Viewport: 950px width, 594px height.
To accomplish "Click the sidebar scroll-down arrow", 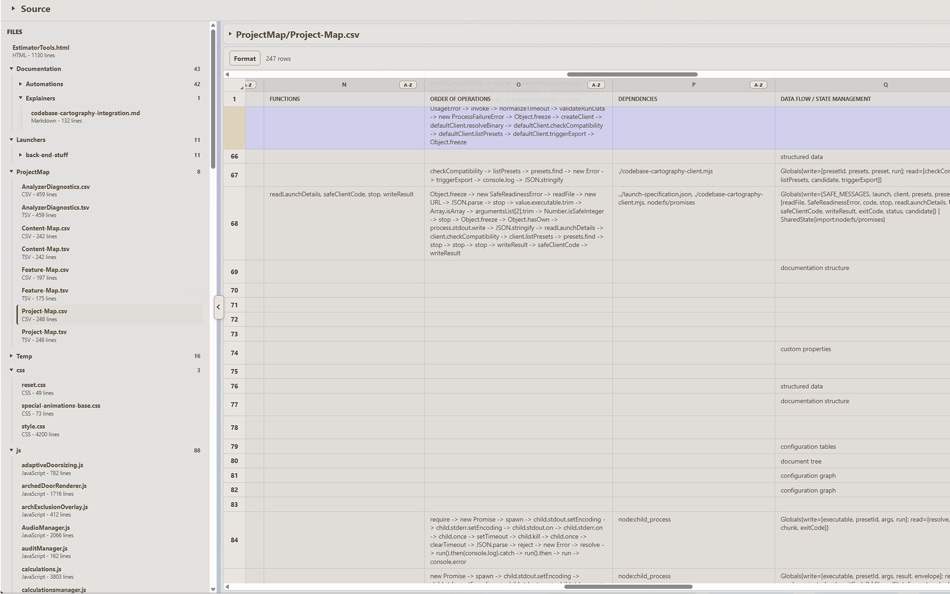I will point(213,589).
